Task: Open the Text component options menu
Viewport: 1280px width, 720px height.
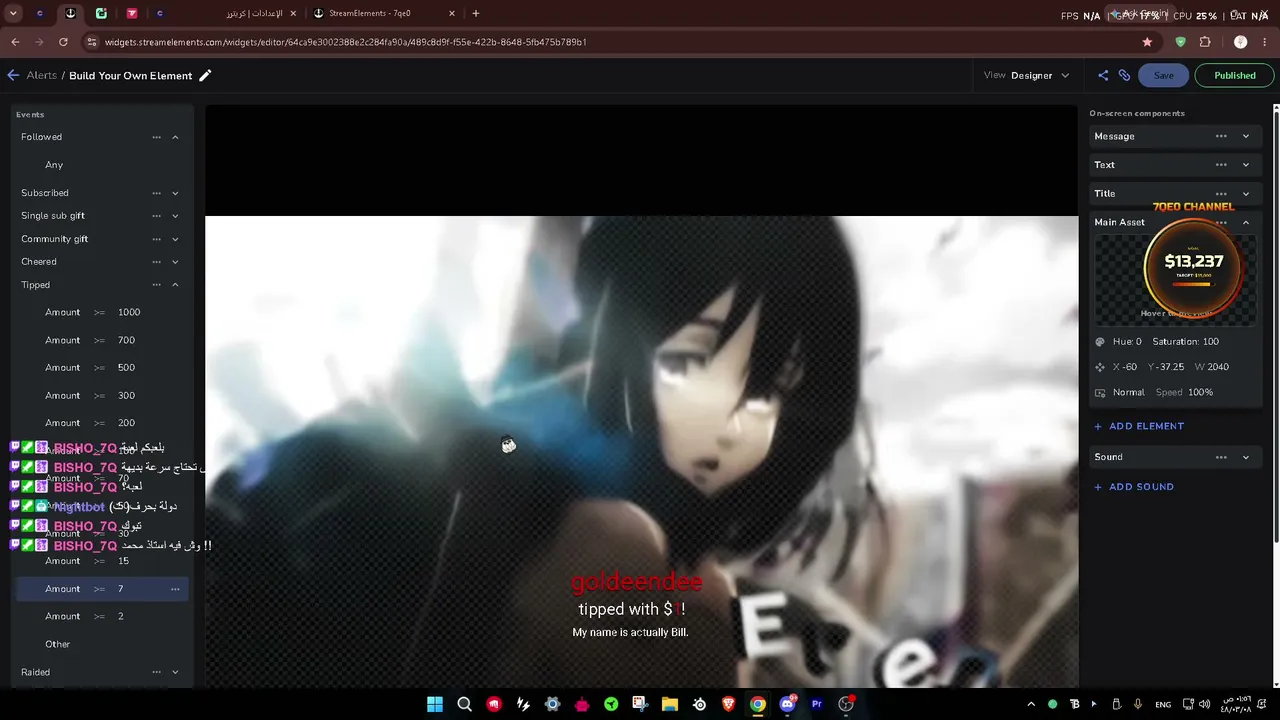Action: pos(1221,165)
